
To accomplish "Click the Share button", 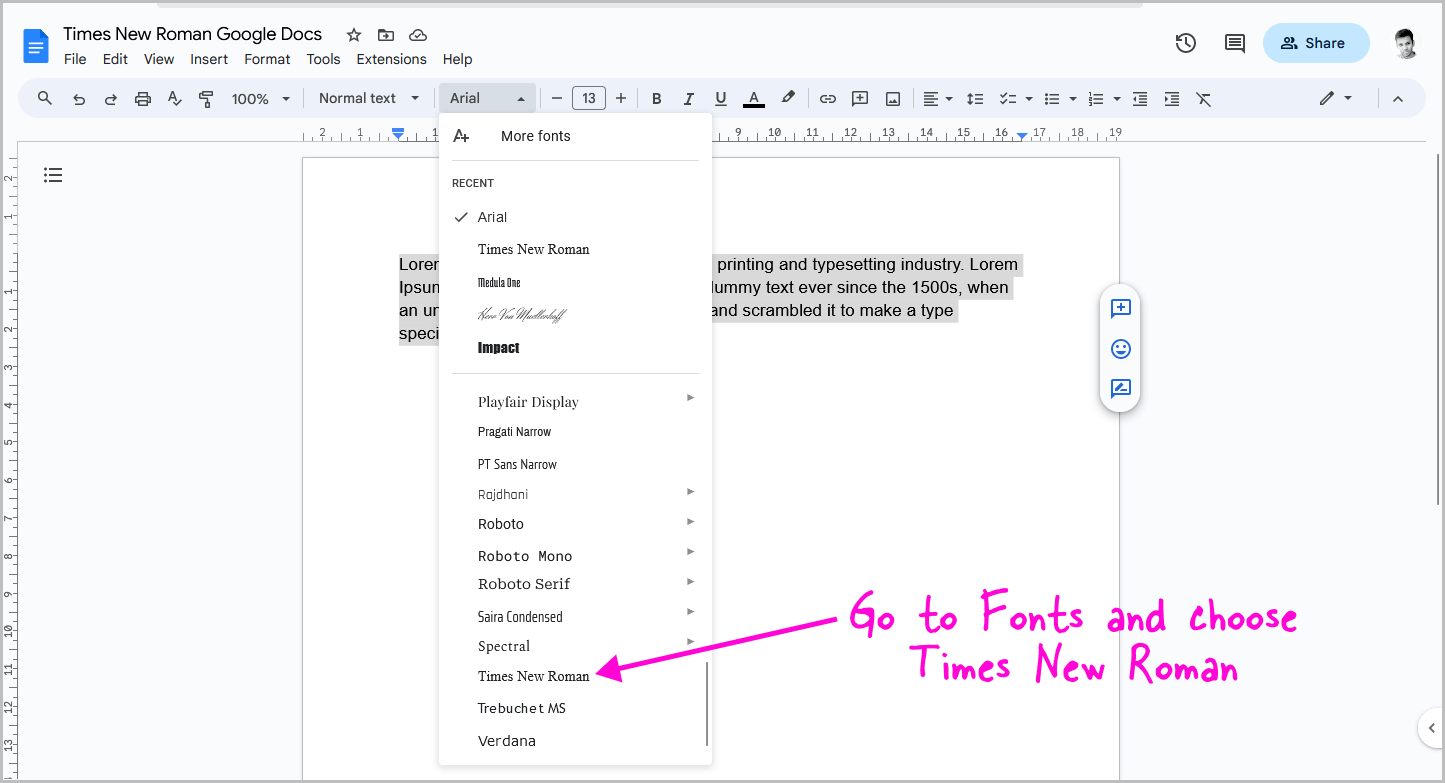I will pos(1316,43).
